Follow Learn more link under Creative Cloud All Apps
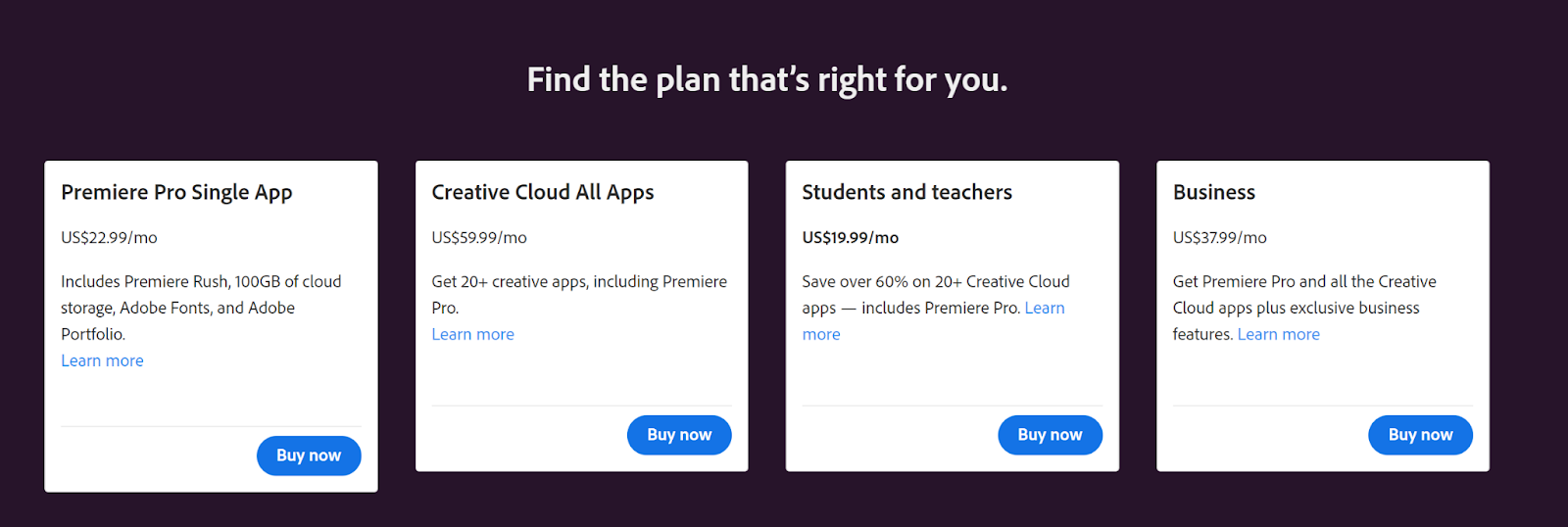The height and width of the screenshot is (527, 1568). click(x=472, y=334)
